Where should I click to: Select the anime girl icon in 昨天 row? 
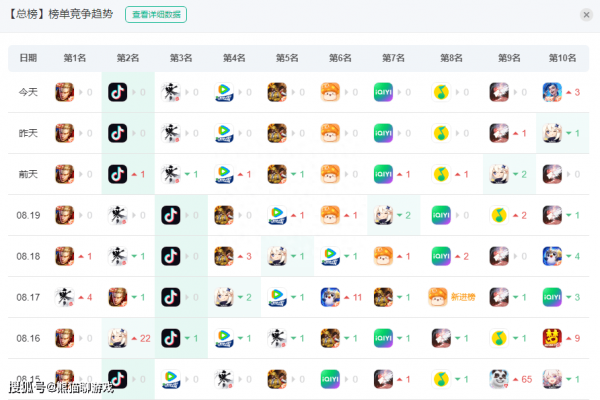[552, 133]
